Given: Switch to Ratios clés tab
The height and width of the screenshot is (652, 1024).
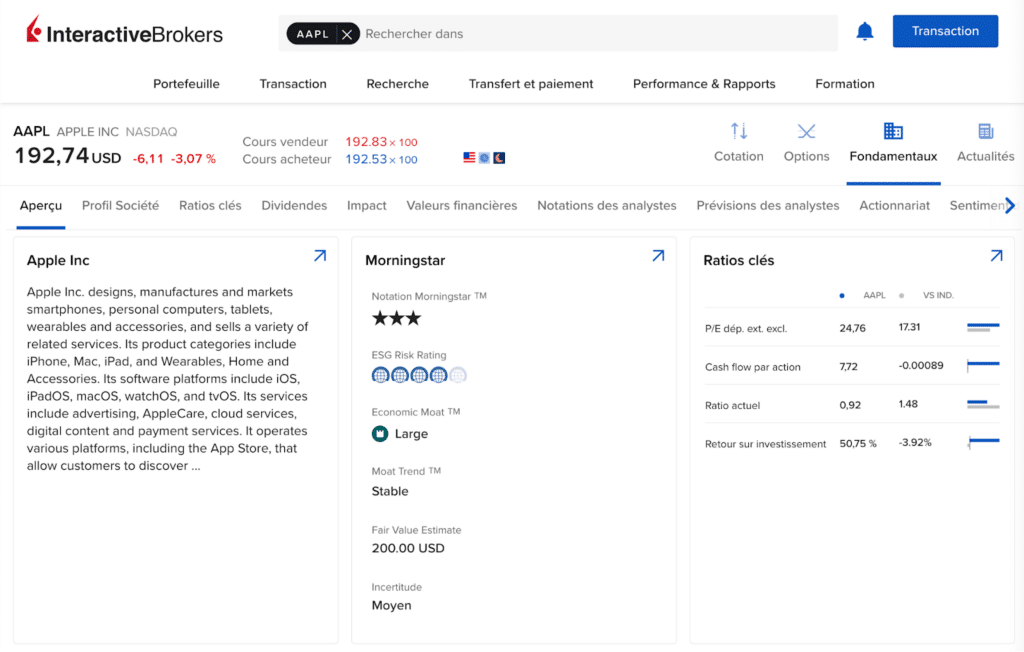Looking at the screenshot, I should pyautogui.click(x=210, y=206).
